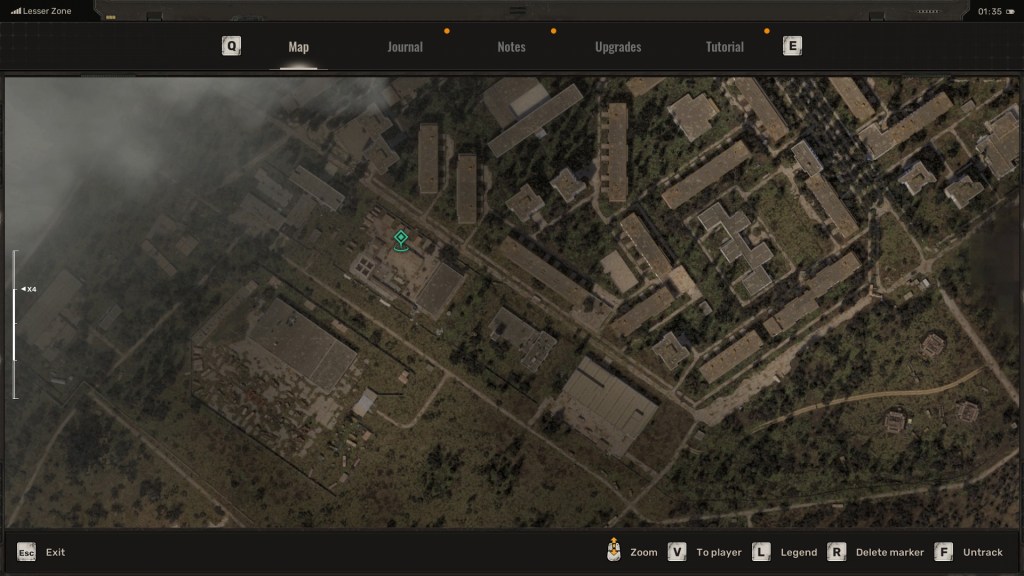Viewport: 1024px width, 576px height.
Task: Click the mouse scroll Zoom icon
Action: 612,551
